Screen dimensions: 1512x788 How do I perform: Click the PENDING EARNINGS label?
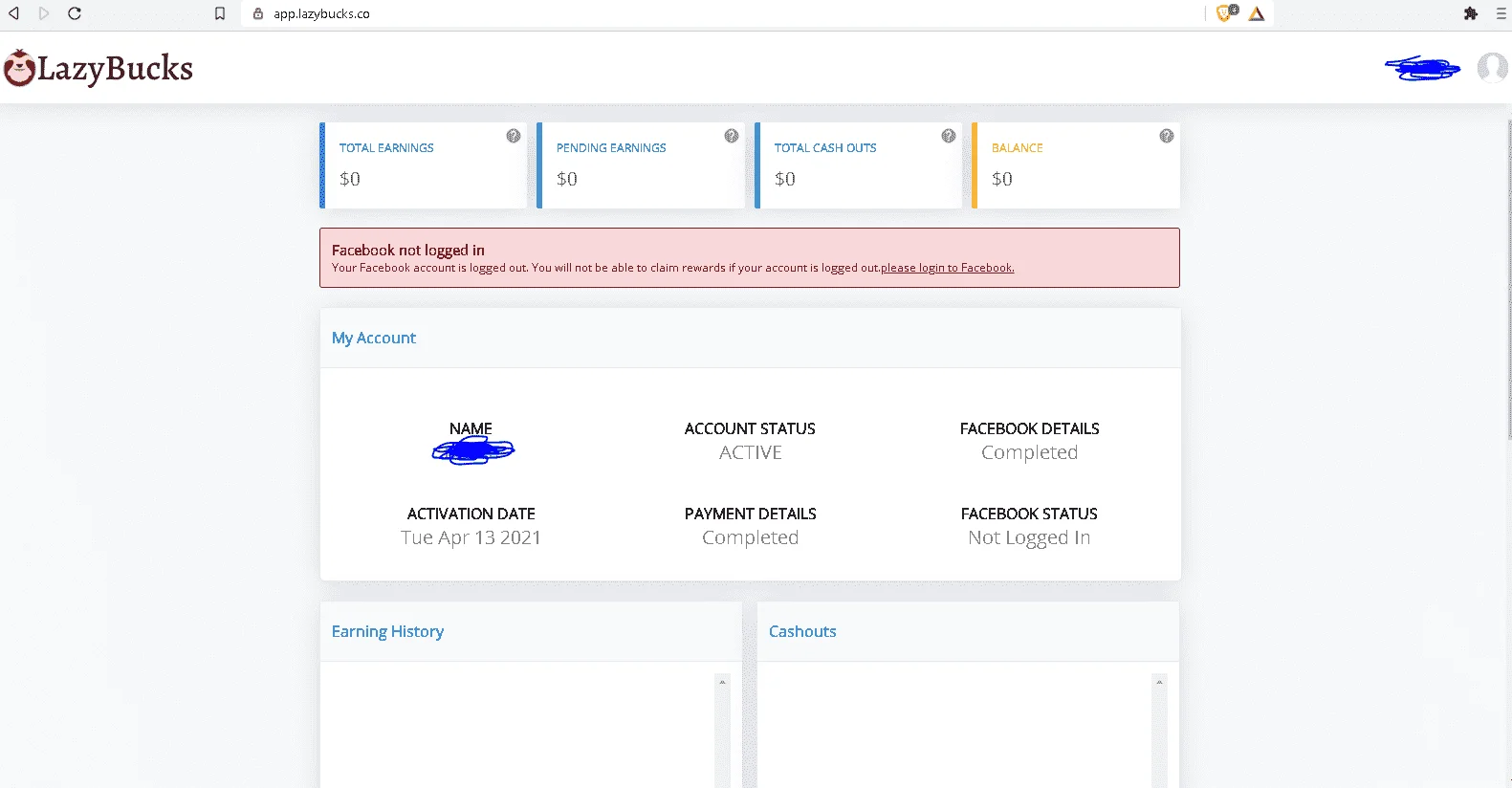[611, 148]
